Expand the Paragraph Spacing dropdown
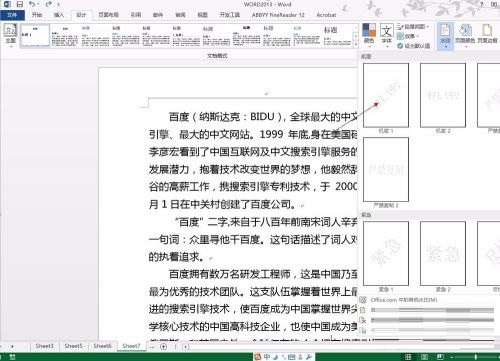 tap(413, 26)
